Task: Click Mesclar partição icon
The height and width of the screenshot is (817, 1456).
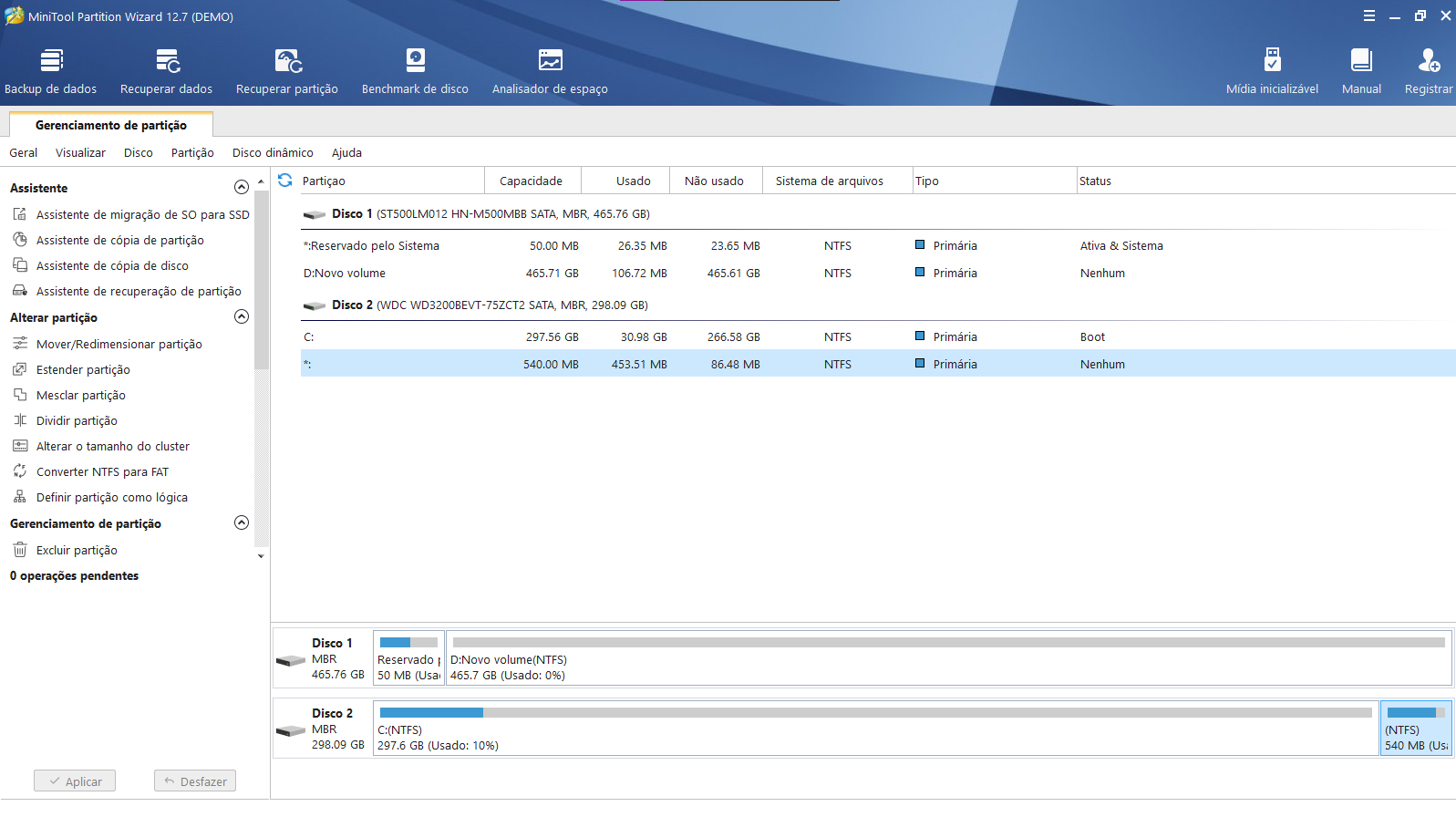Action: [20, 395]
